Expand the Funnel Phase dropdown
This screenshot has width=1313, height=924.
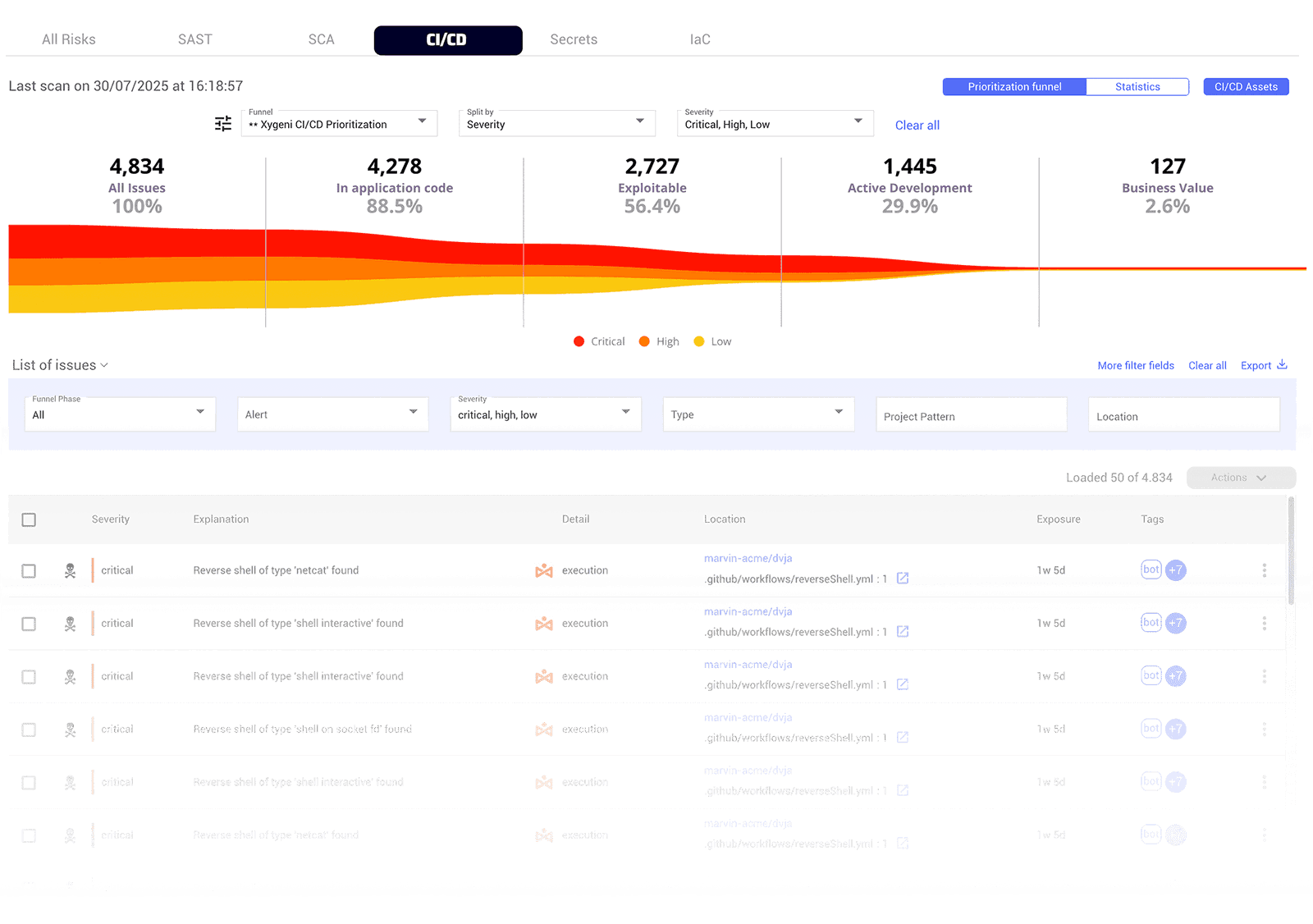click(120, 414)
